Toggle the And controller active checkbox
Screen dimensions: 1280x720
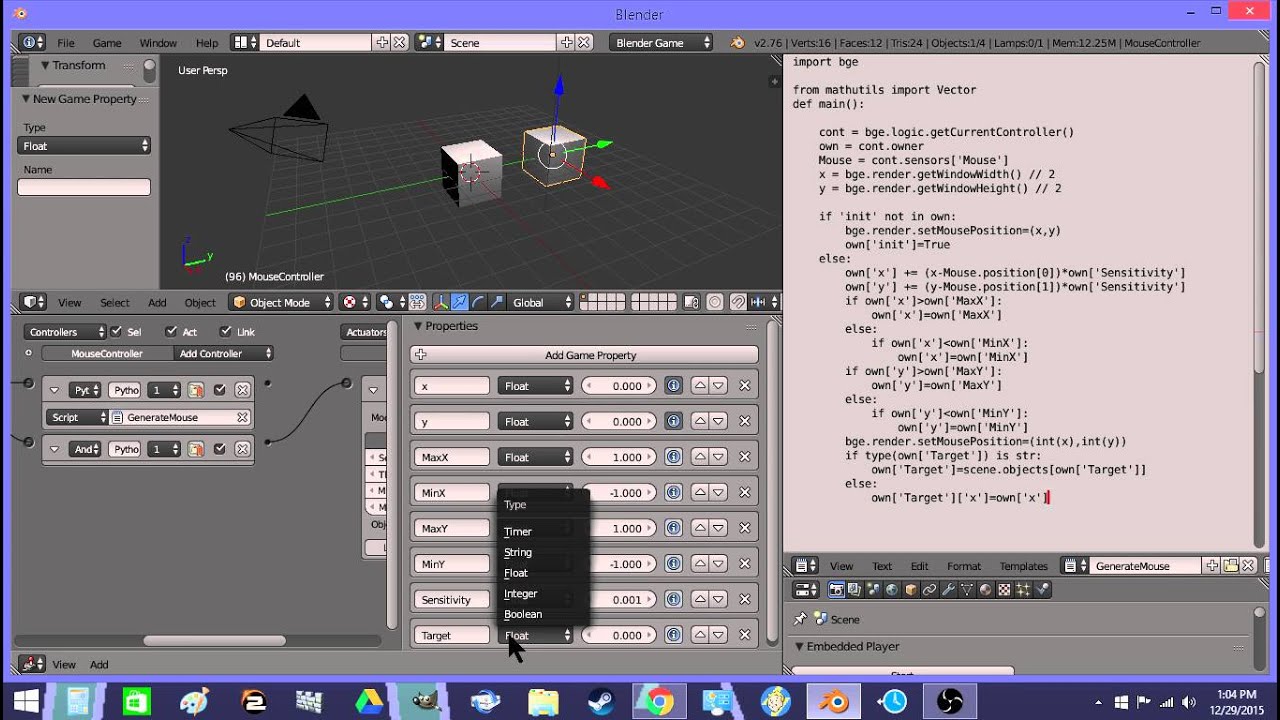point(219,449)
